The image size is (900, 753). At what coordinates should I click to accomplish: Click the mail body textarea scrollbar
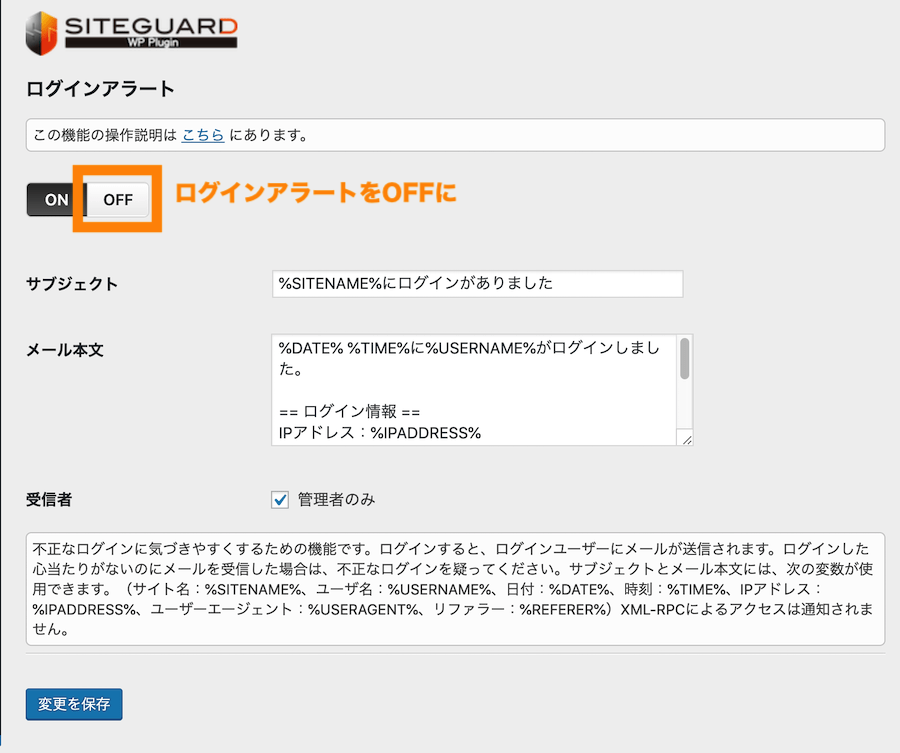tap(684, 360)
